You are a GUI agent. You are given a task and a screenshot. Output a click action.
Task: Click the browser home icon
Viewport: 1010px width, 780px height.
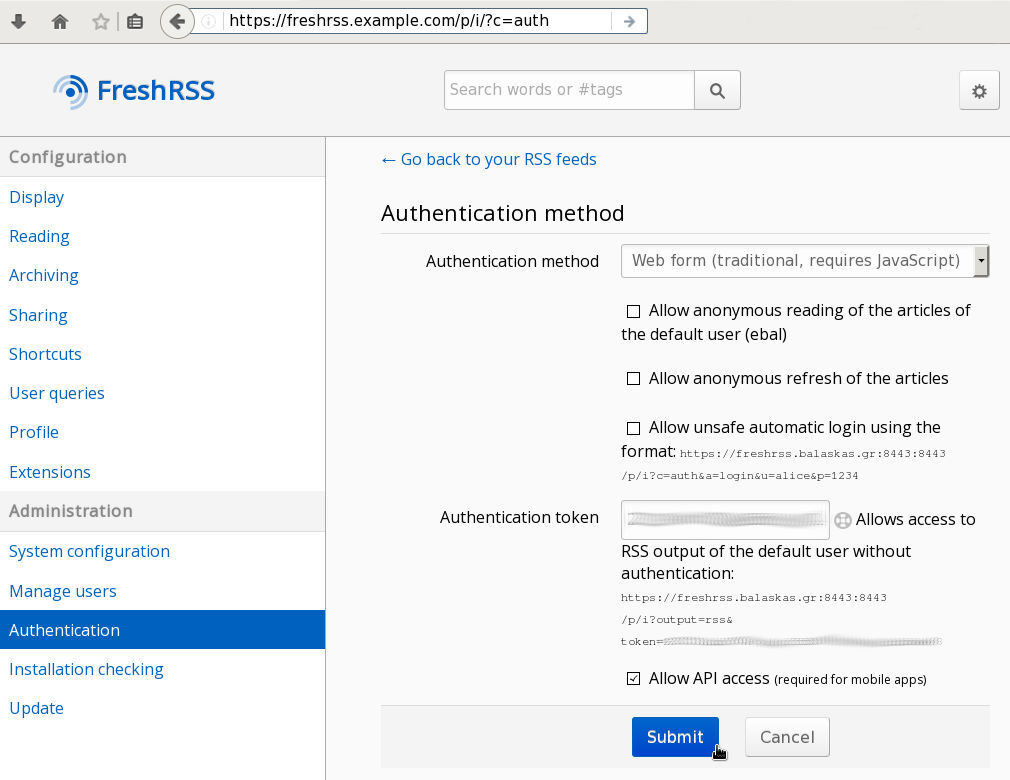pos(60,21)
